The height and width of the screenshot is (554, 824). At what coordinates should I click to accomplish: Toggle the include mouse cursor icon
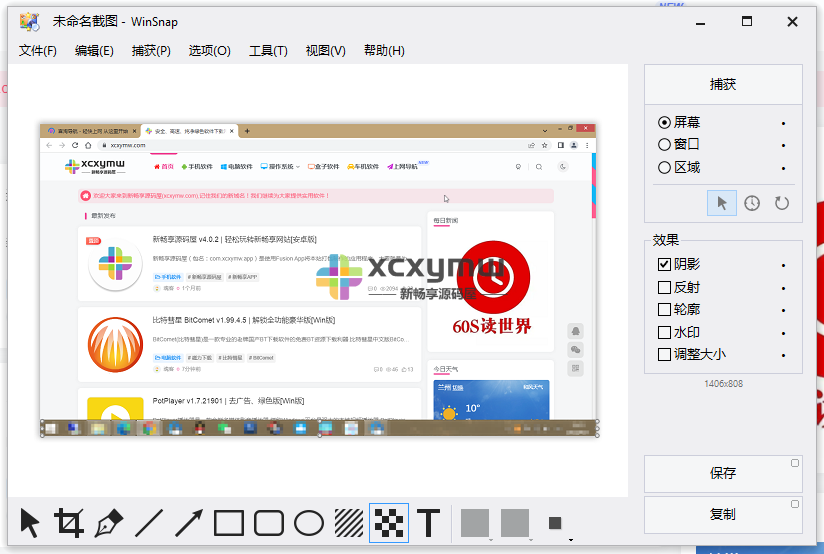[x=722, y=203]
